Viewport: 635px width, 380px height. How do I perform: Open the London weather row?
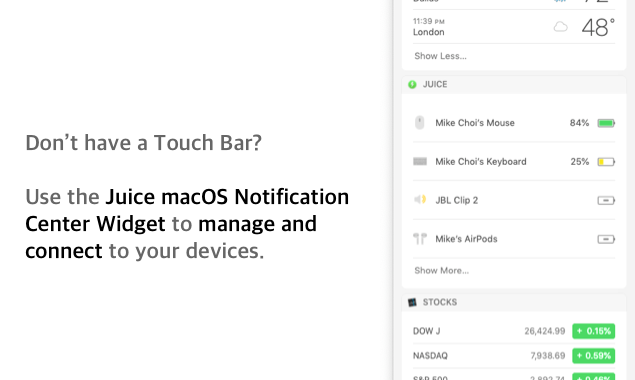514,27
